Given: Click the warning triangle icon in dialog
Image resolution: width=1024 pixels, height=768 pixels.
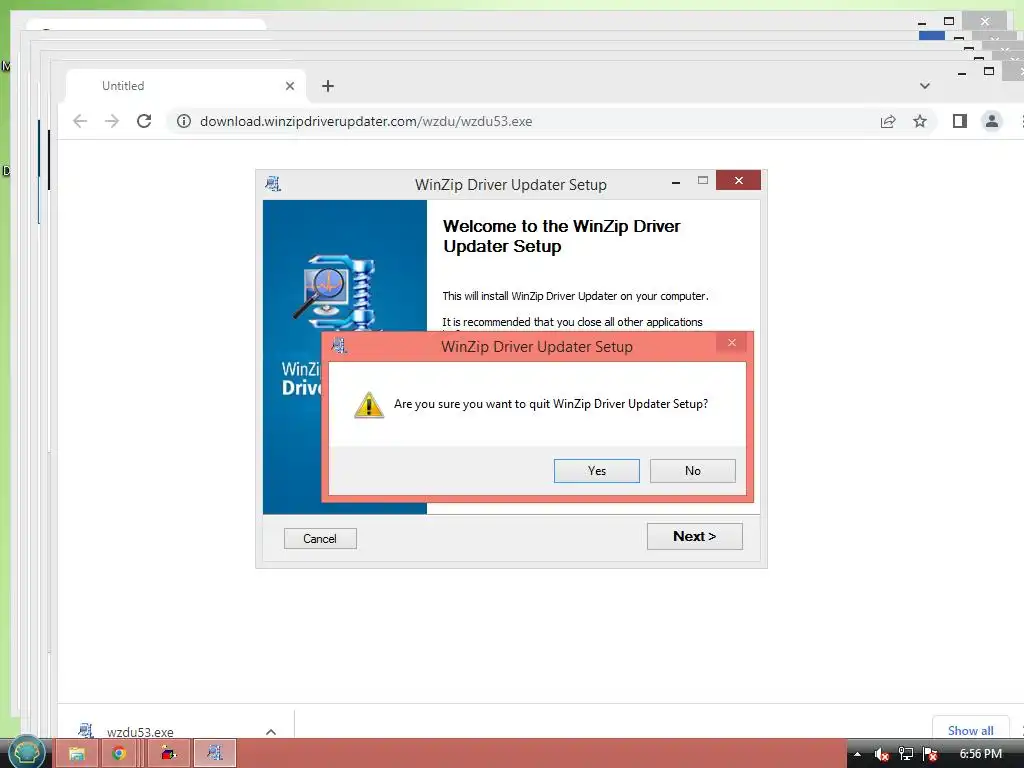Looking at the screenshot, I should point(369,404).
